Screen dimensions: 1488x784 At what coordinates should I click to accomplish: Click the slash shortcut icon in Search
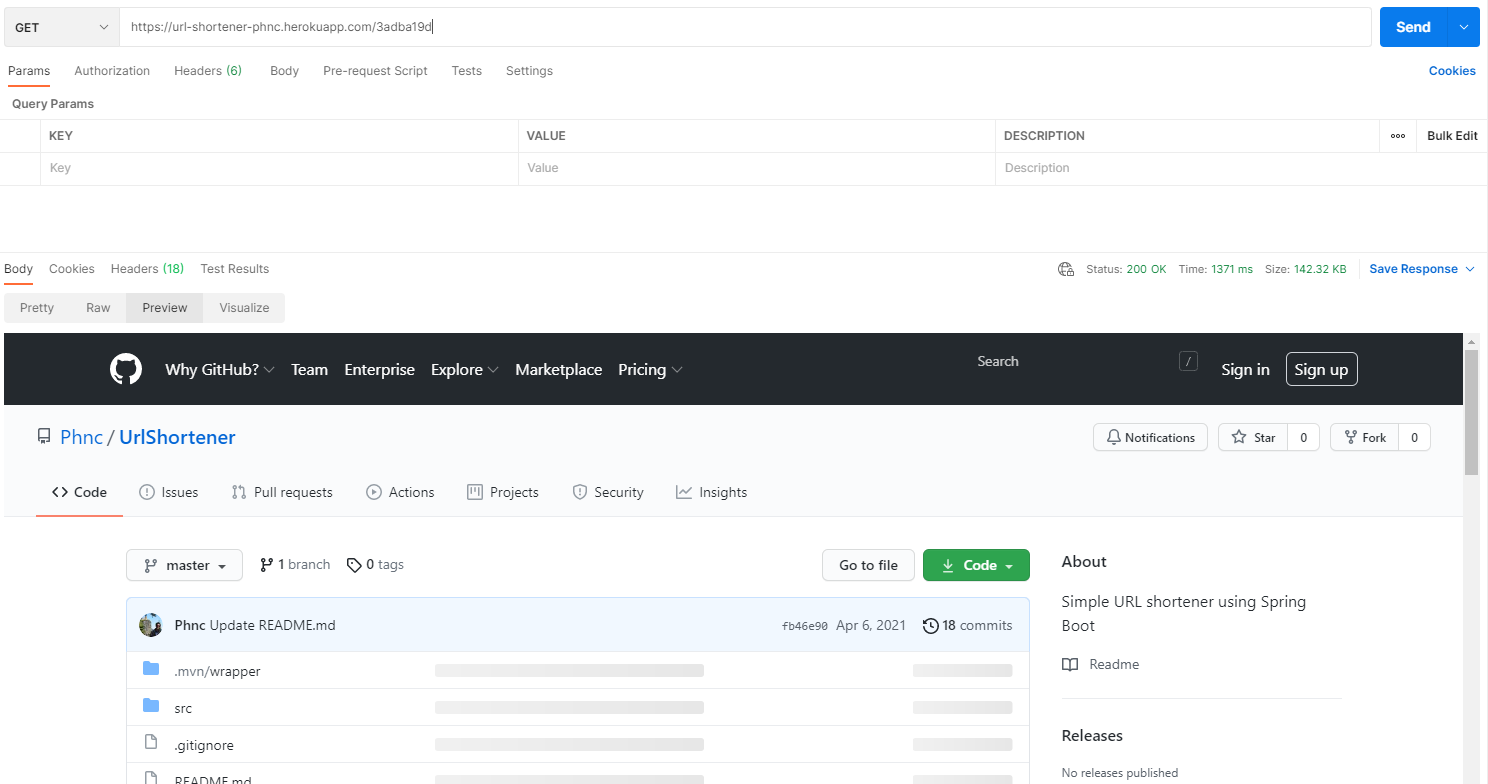coord(1188,362)
